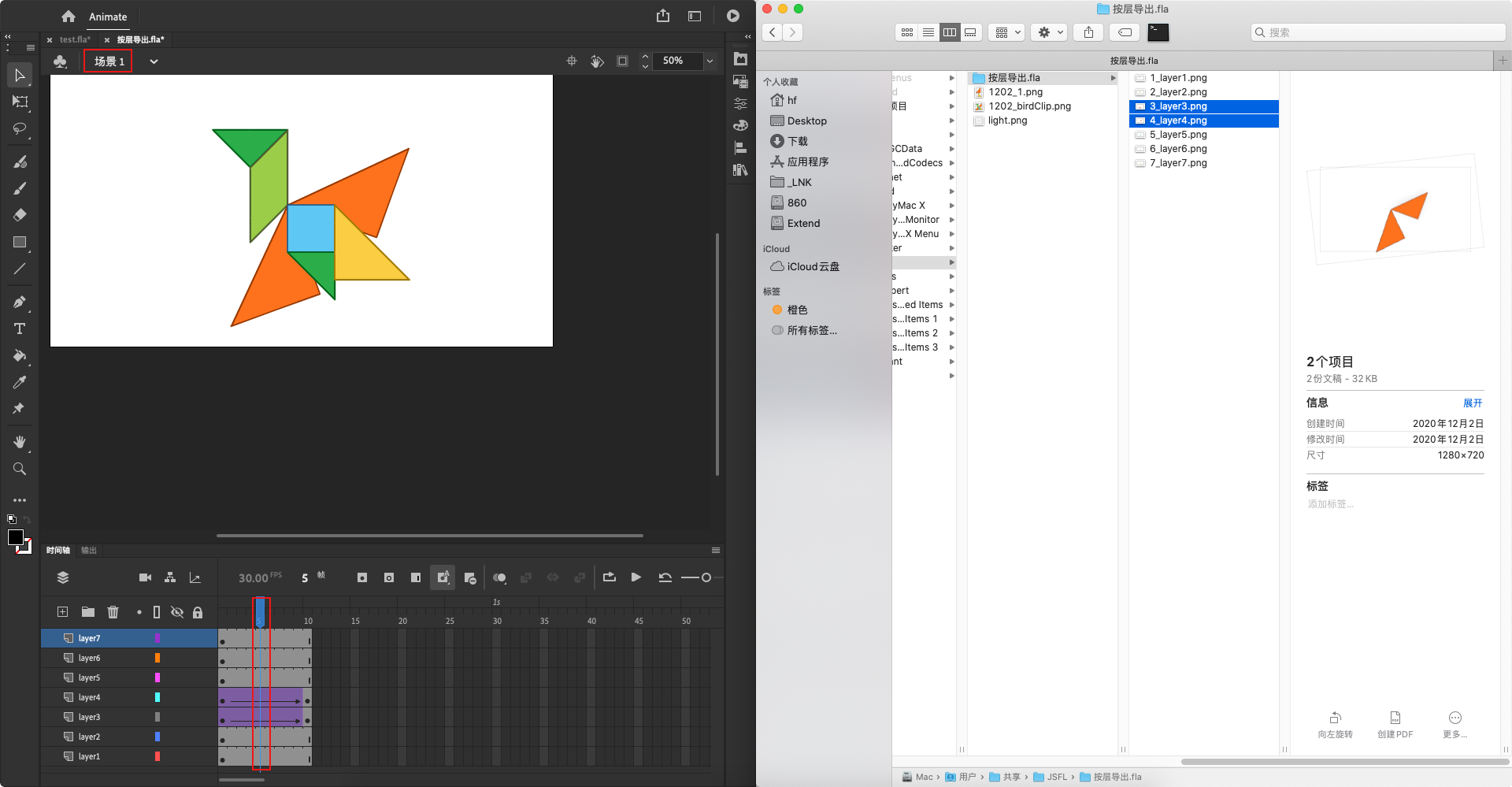Click the 展开 link in info section
Viewport: 1512px width, 787px height.
click(1472, 403)
